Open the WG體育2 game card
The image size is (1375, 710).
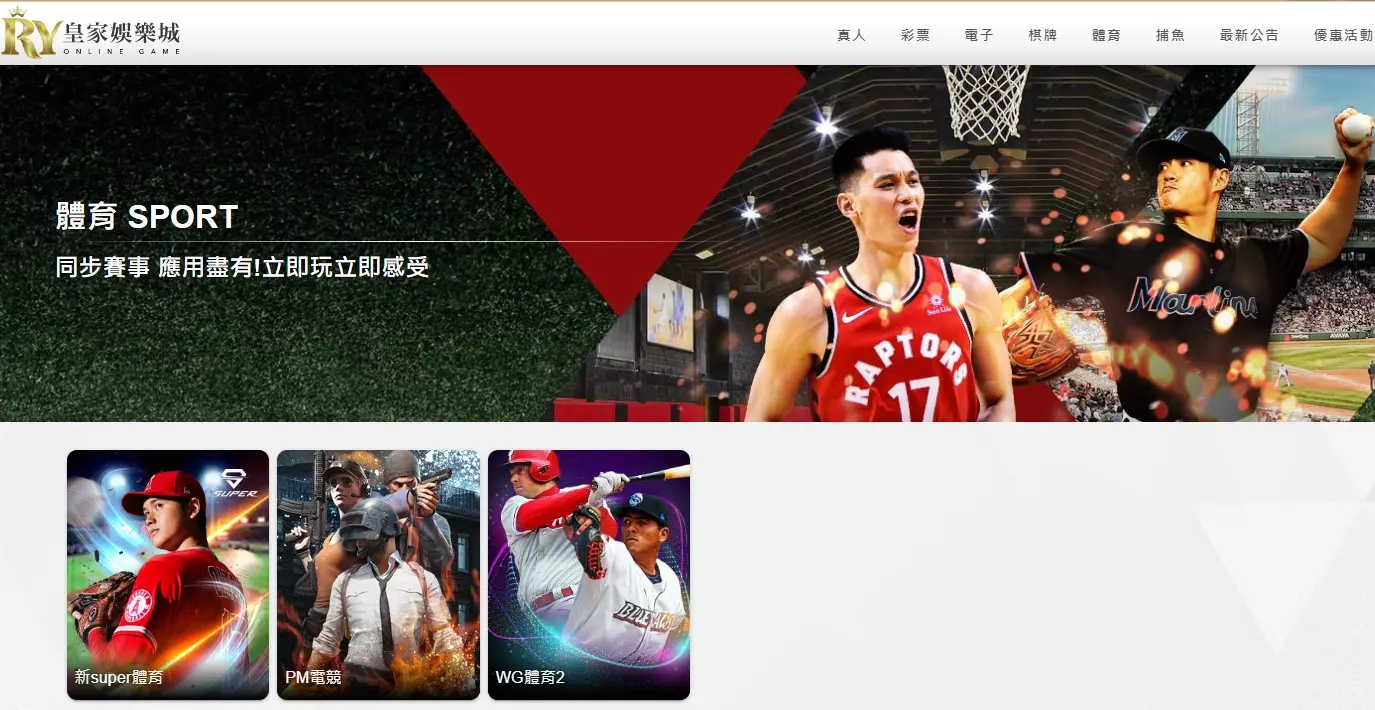[589, 575]
